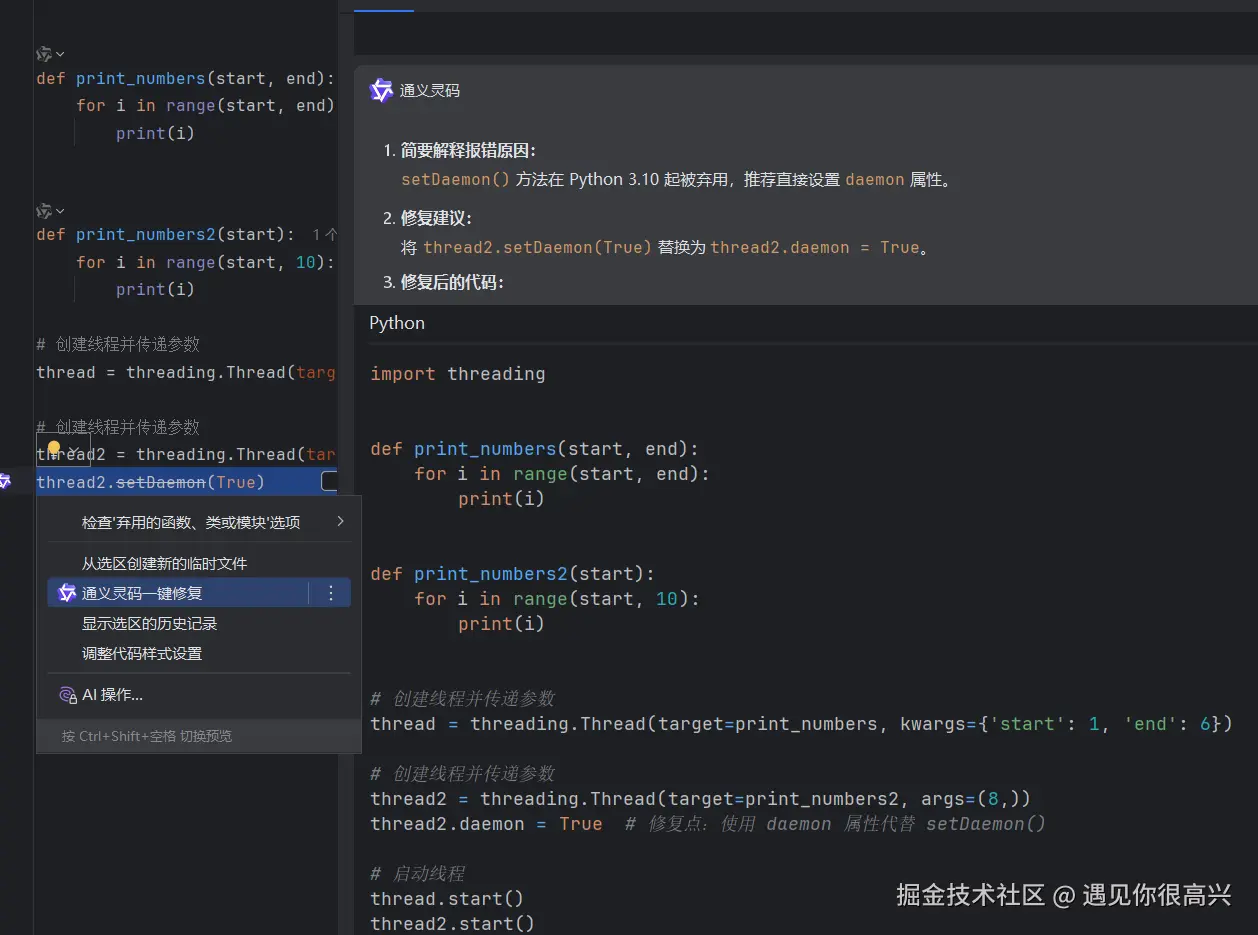This screenshot has width=1258, height=935.
Task: Click inline code setDaemon() in the explanation
Action: coord(456,180)
